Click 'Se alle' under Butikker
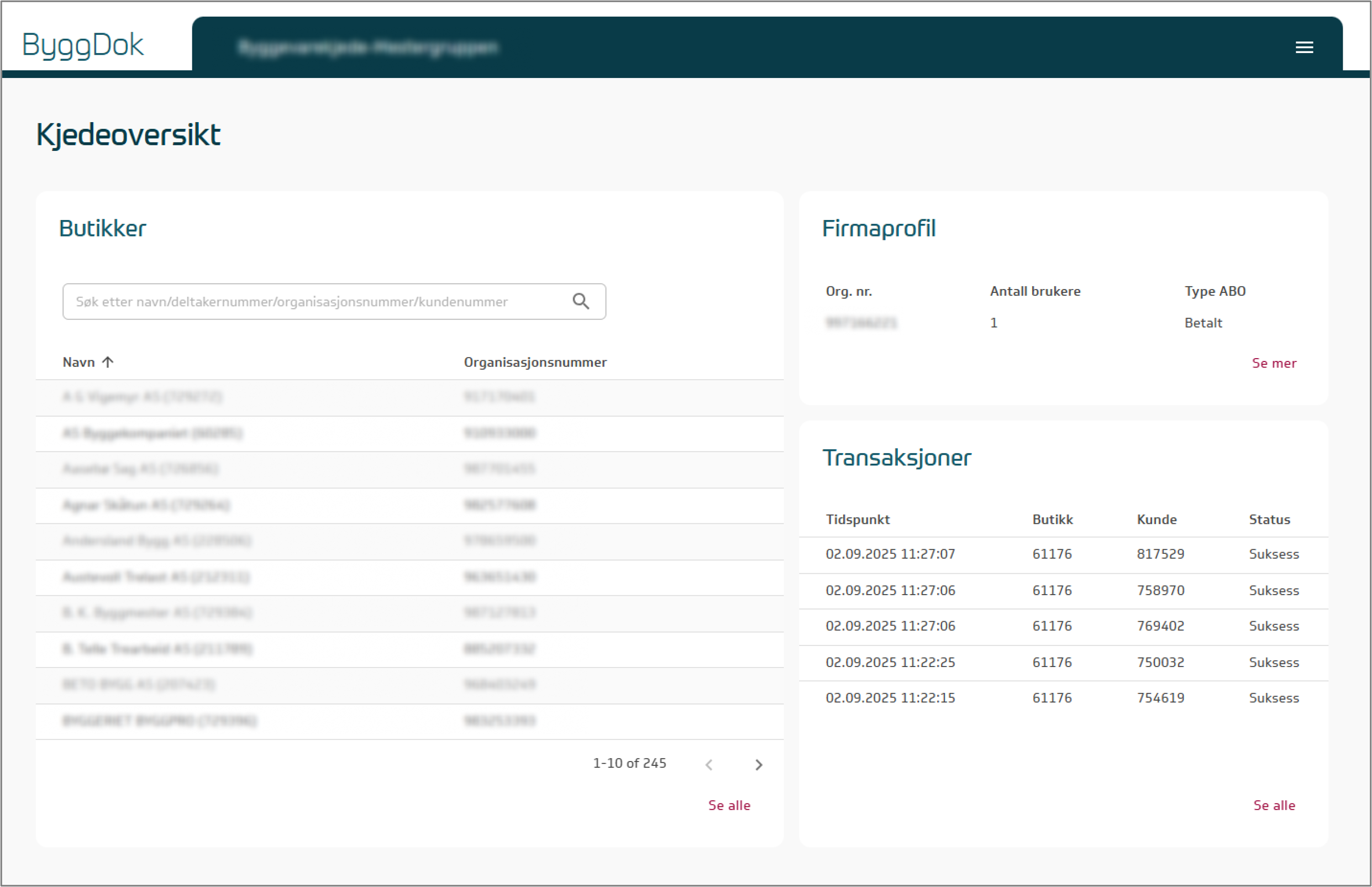 point(729,805)
